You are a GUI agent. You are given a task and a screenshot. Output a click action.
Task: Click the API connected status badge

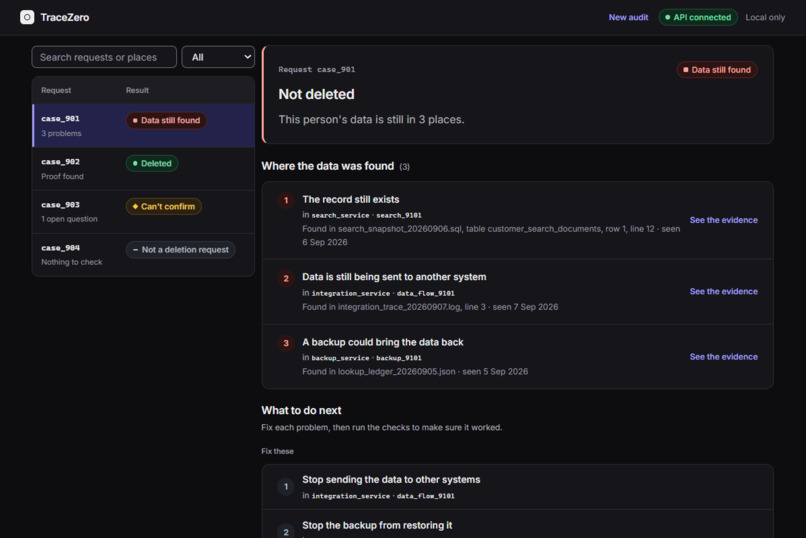698,17
